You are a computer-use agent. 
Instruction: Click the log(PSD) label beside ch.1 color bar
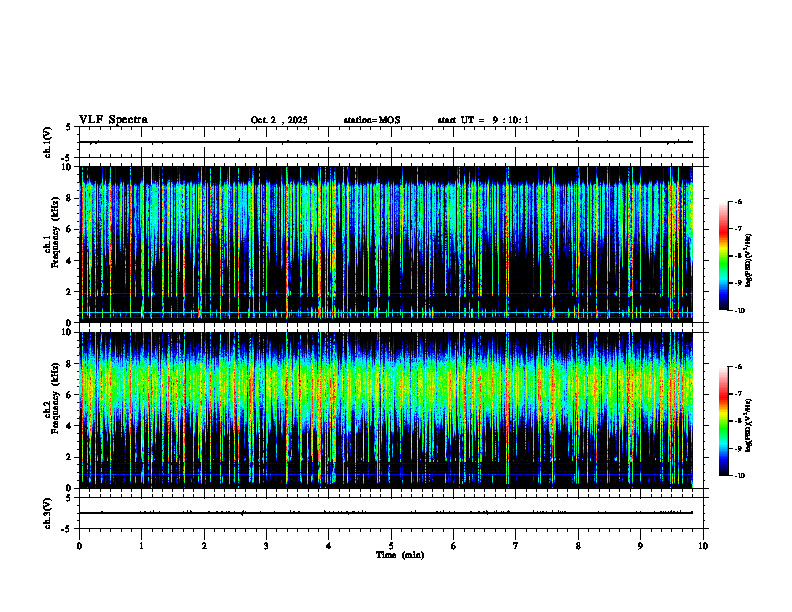pyautogui.click(x=749, y=261)
